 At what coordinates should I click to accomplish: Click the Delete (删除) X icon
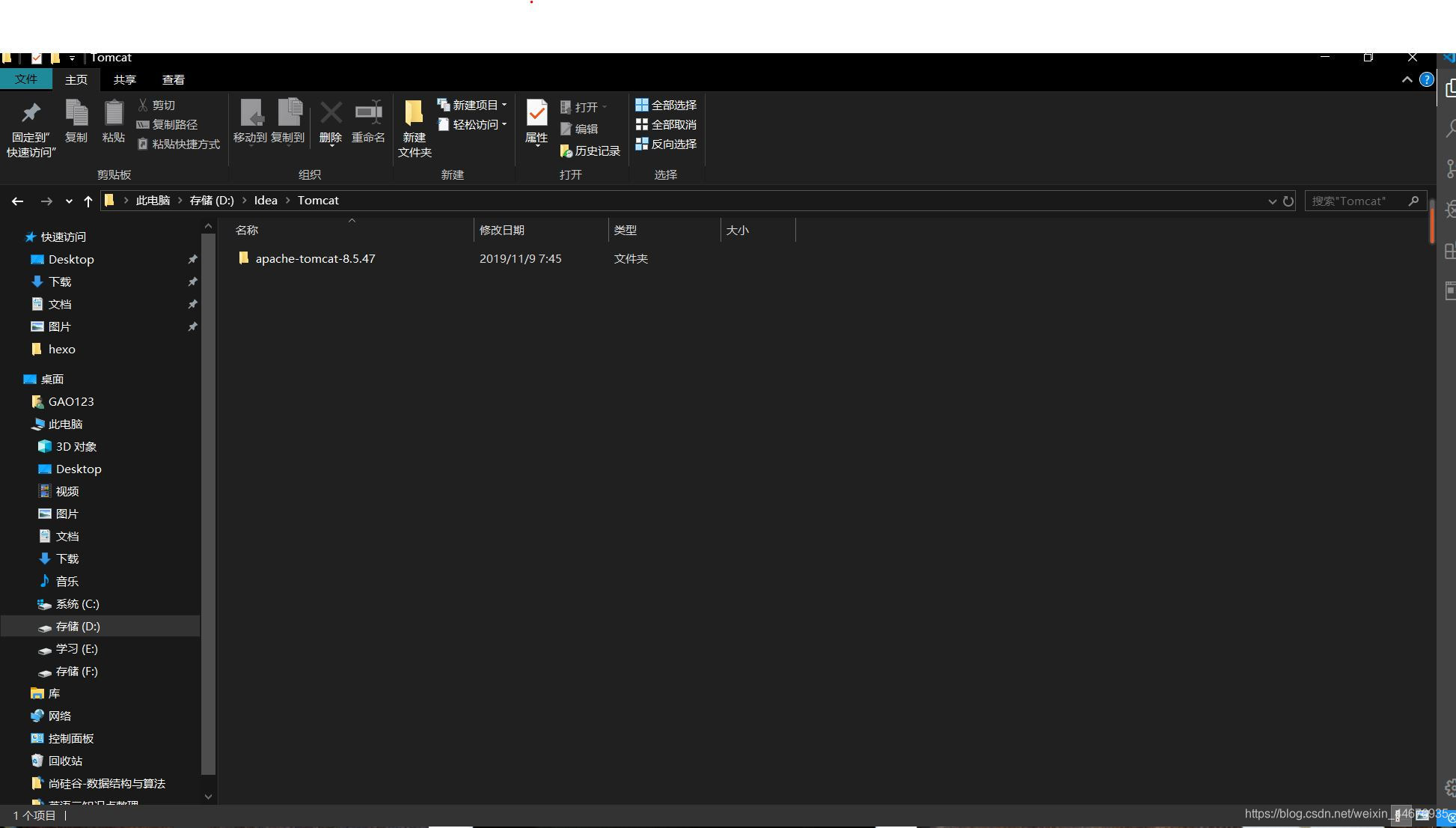[331, 113]
